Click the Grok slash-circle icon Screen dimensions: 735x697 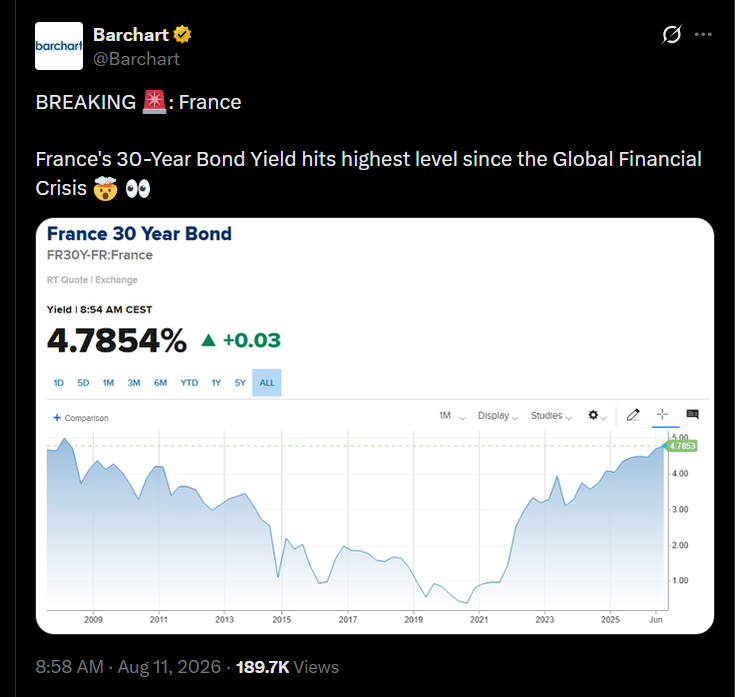pos(671,34)
